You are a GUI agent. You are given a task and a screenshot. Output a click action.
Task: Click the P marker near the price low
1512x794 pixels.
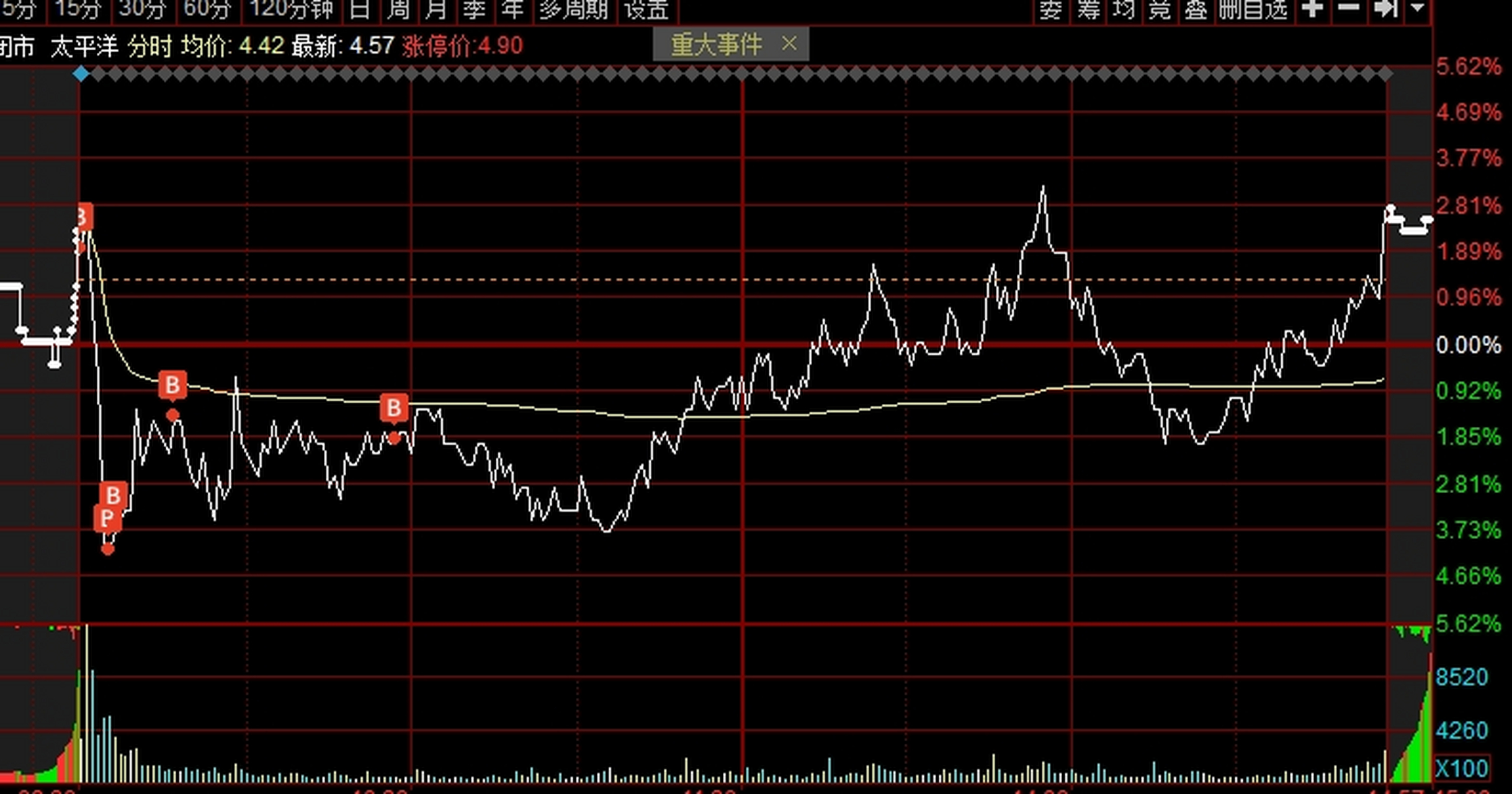pos(107,518)
